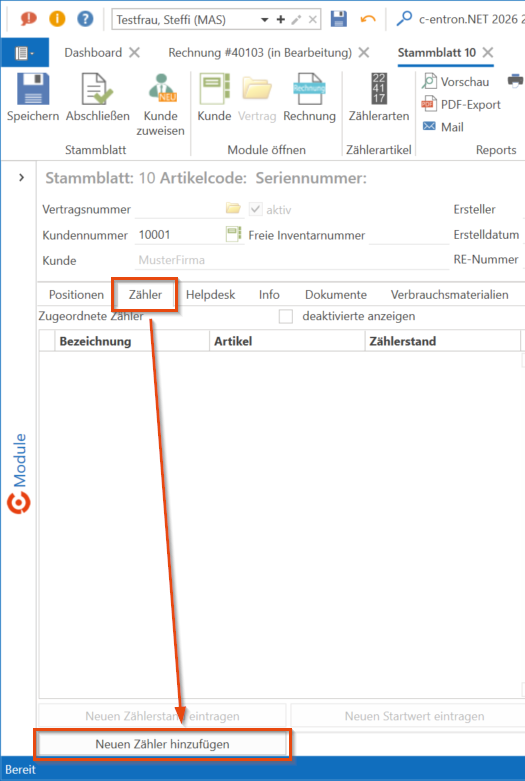Viewport: 525px width, 781px height.
Task: Close the Stammblatt 10 tab
Action: click(x=488, y=53)
